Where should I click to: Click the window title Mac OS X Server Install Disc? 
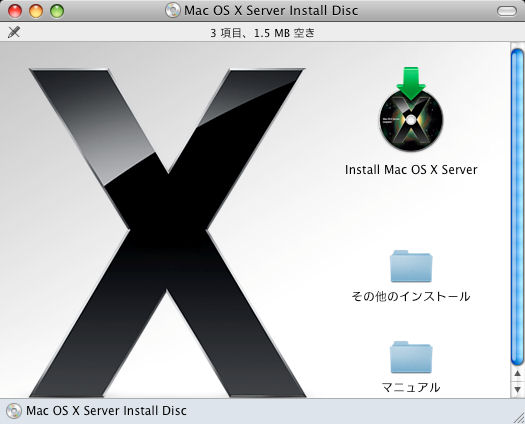pos(271,10)
